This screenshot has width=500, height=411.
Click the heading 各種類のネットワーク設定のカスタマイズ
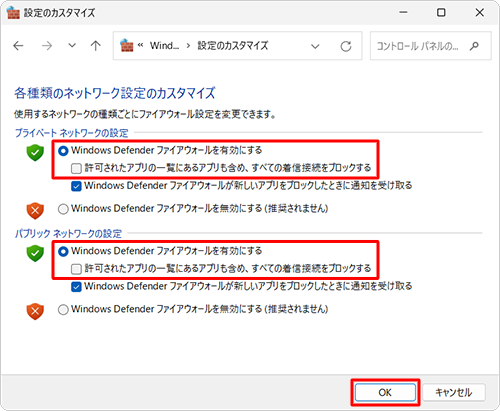tap(115, 93)
